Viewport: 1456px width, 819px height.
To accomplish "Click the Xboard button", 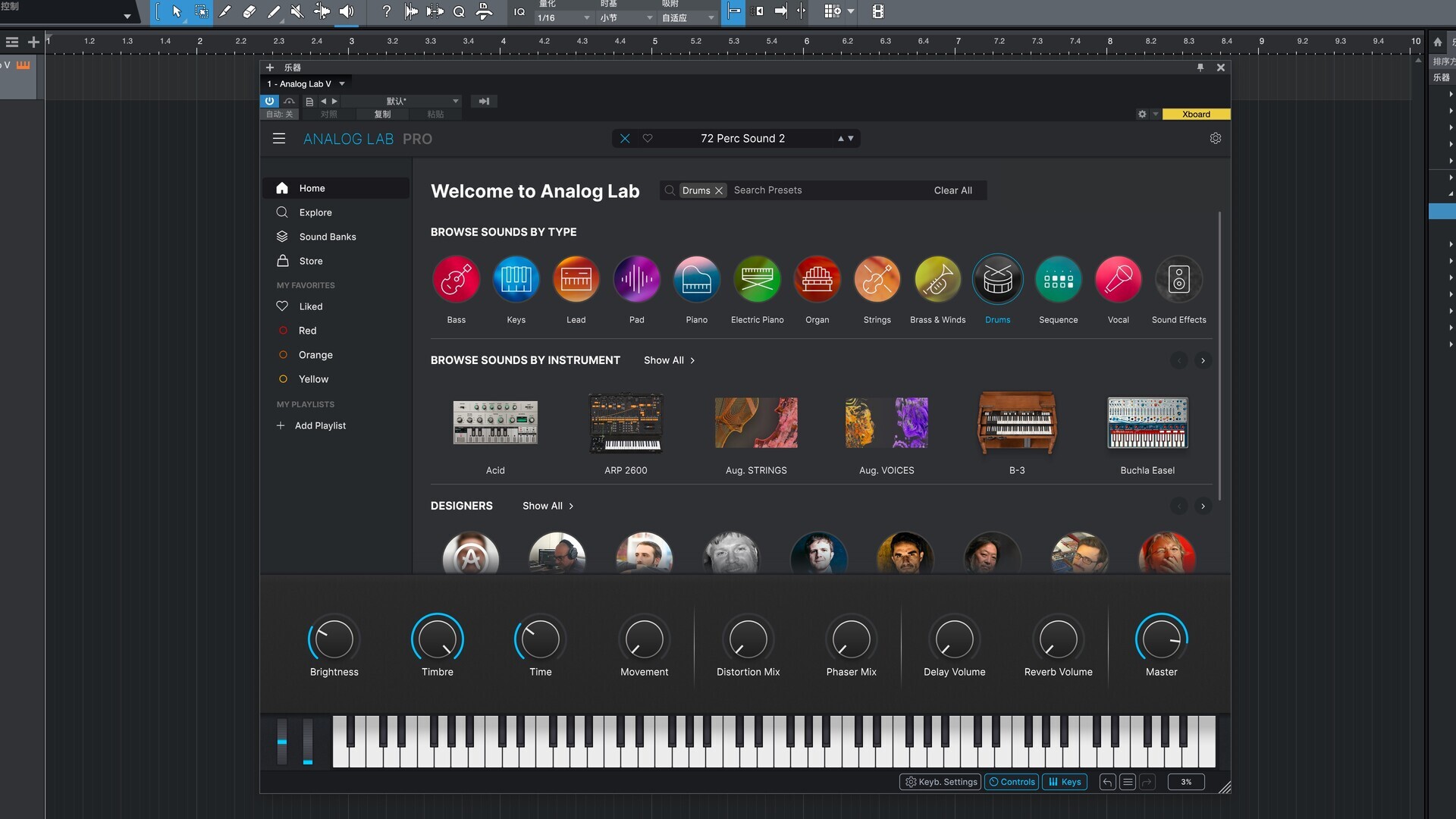I will (x=1196, y=115).
